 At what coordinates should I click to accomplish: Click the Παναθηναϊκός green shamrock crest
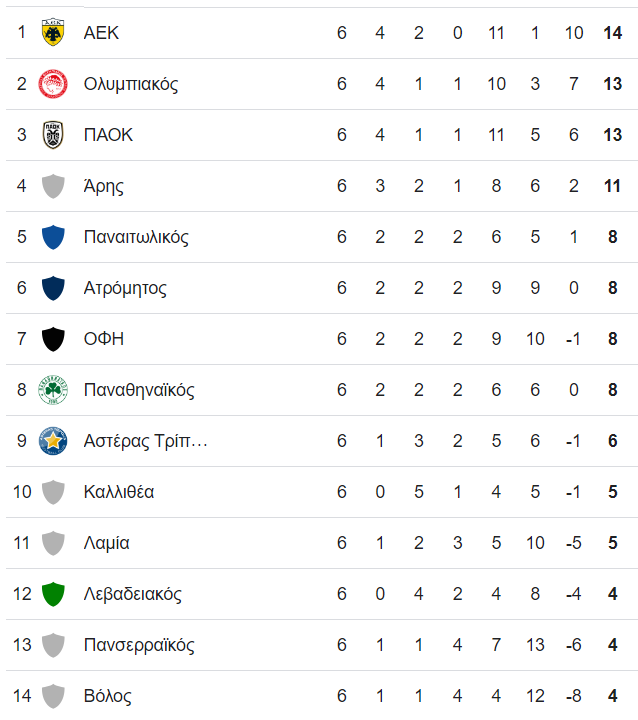click(x=53, y=390)
